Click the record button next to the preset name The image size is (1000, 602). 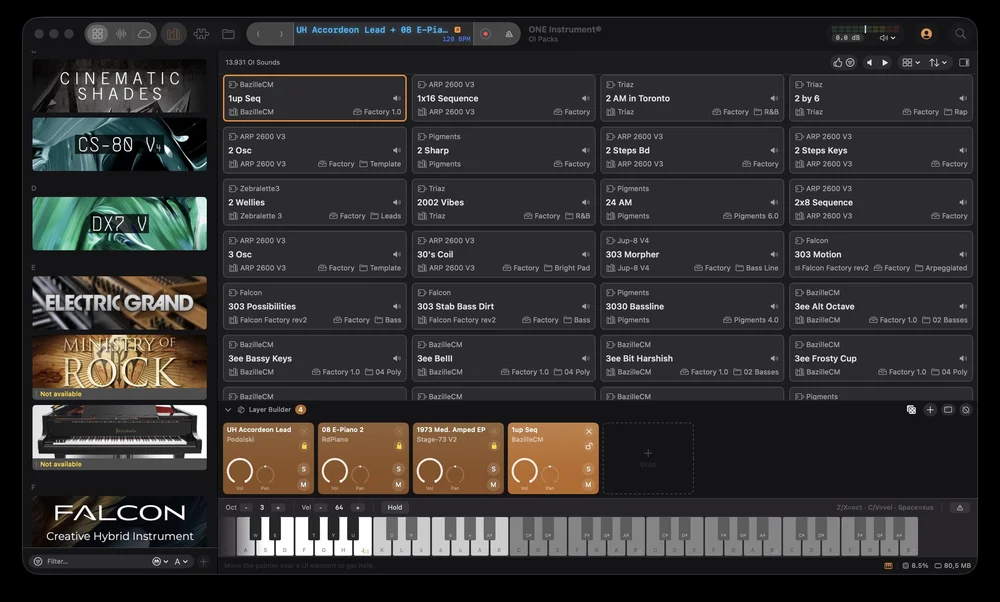tap(485, 34)
